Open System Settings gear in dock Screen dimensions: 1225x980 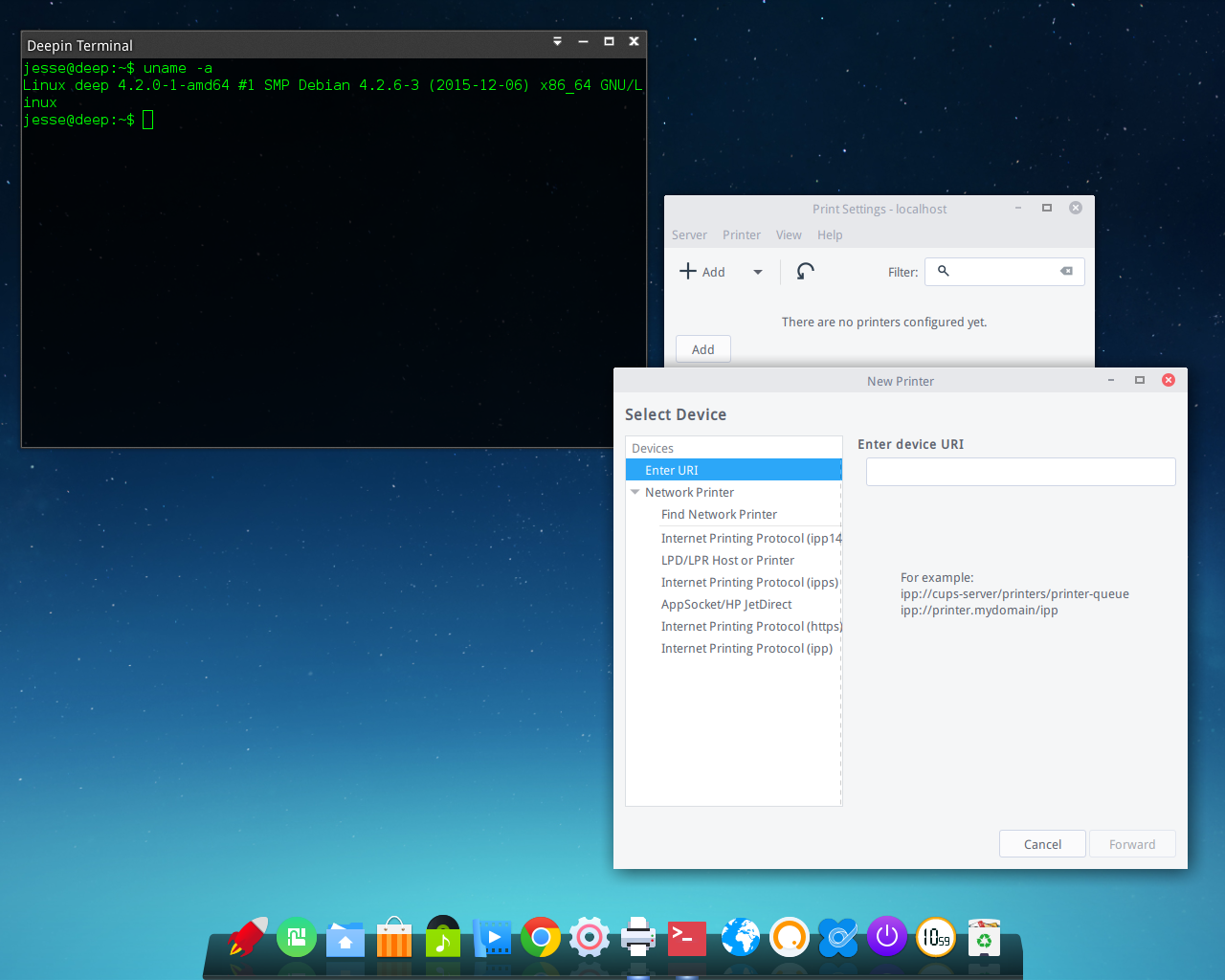(590, 937)
